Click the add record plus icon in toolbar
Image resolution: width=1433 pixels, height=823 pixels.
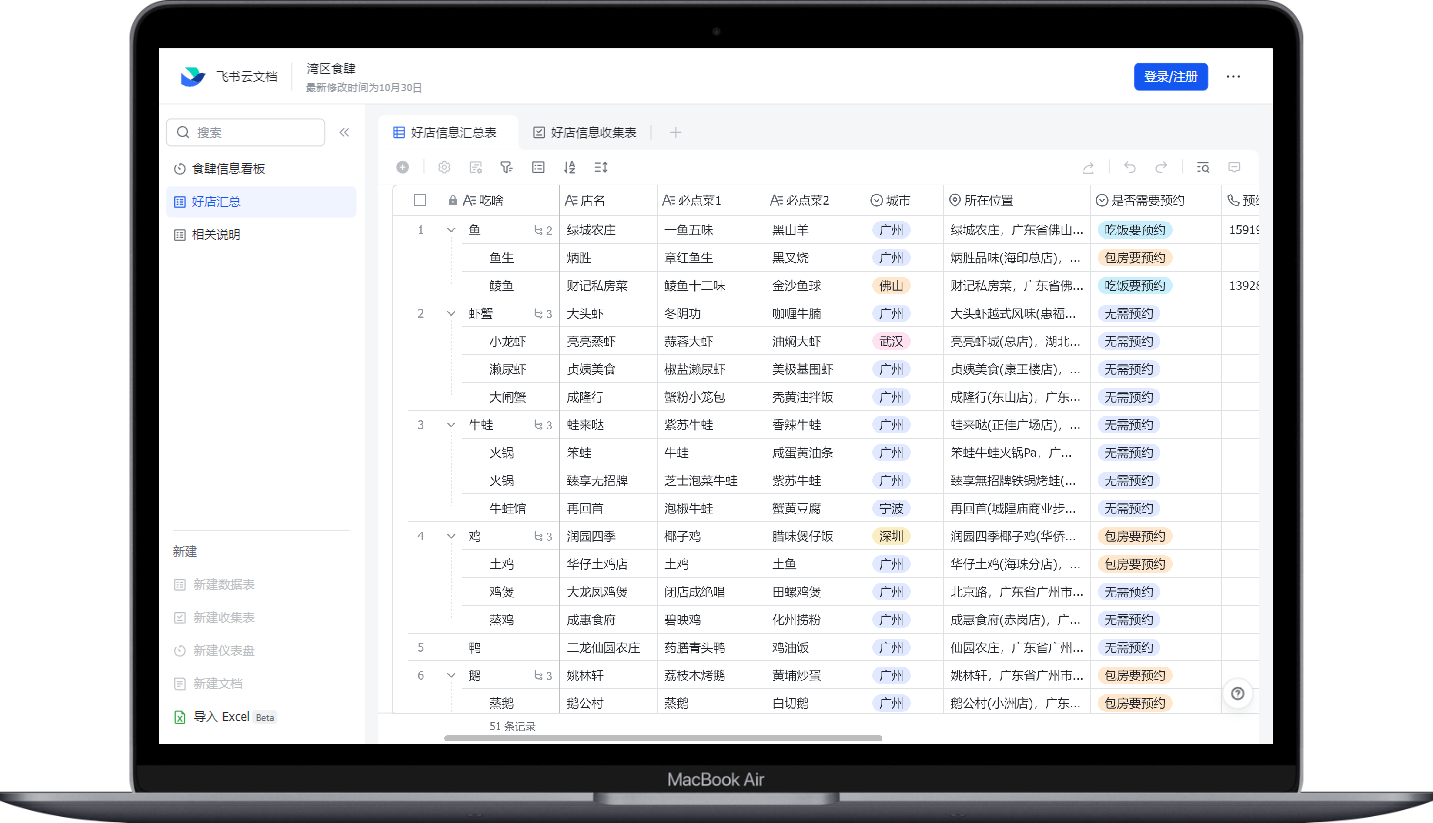[402, 168]
